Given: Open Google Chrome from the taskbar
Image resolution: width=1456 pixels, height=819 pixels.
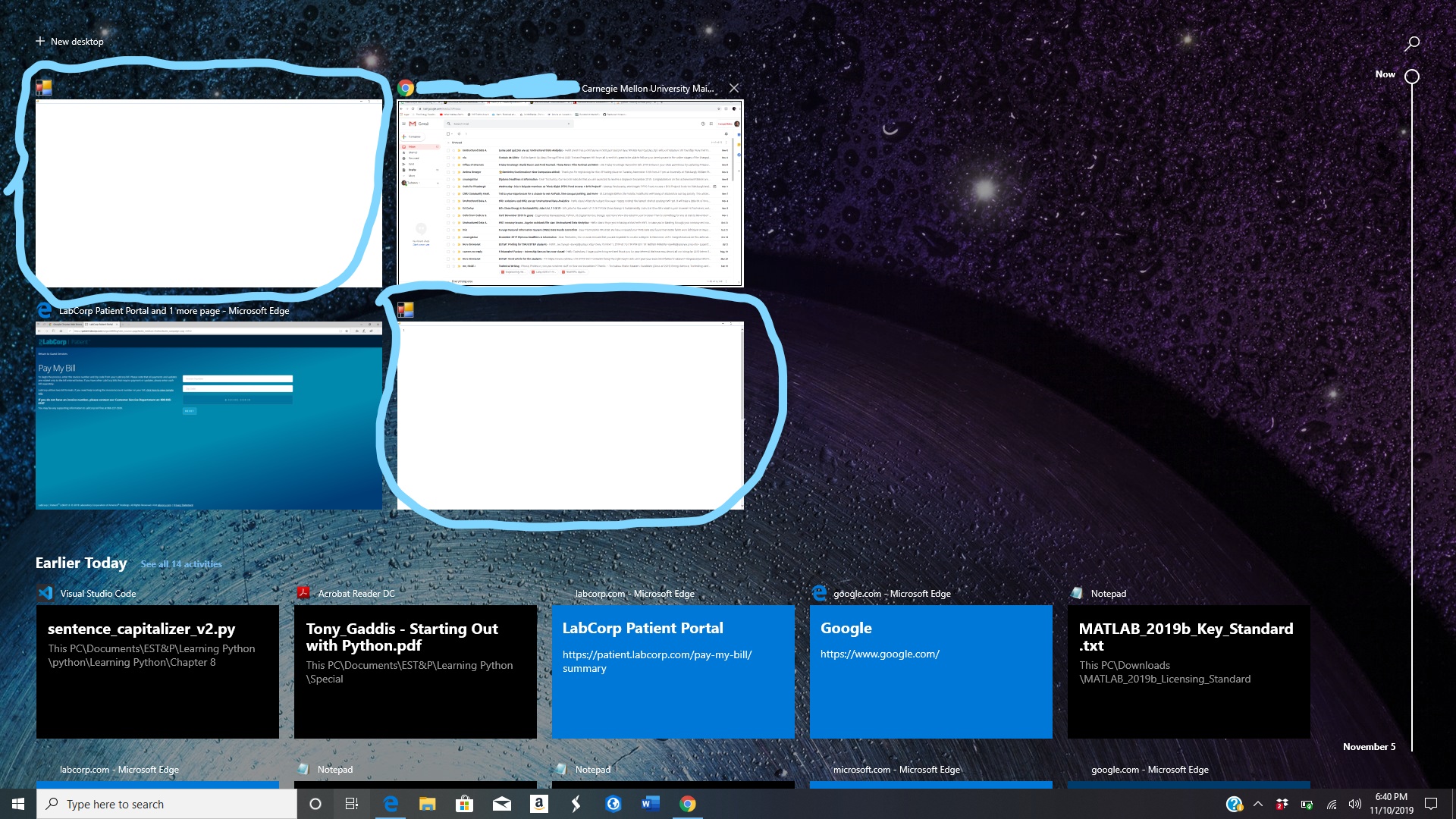Looking at the screenshot, I should tap(688, 804).
